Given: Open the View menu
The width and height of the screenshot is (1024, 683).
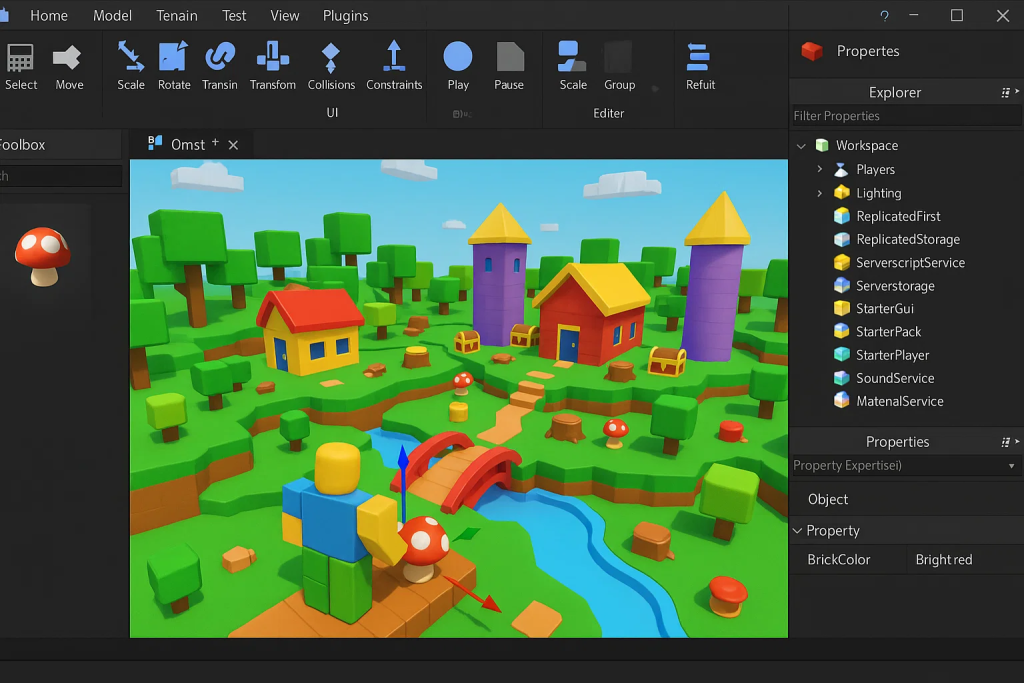Looking at the screenshot, I should point(285,16).
